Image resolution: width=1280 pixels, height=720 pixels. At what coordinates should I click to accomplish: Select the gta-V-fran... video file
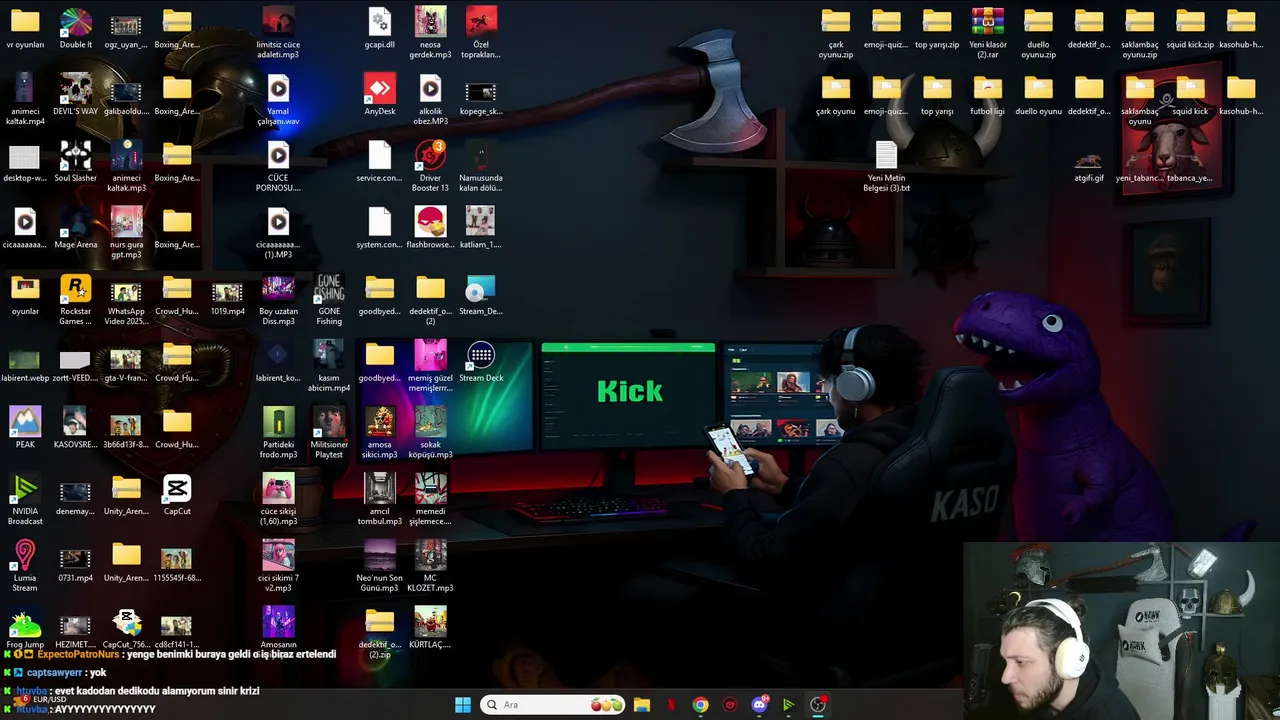[126, 362]
